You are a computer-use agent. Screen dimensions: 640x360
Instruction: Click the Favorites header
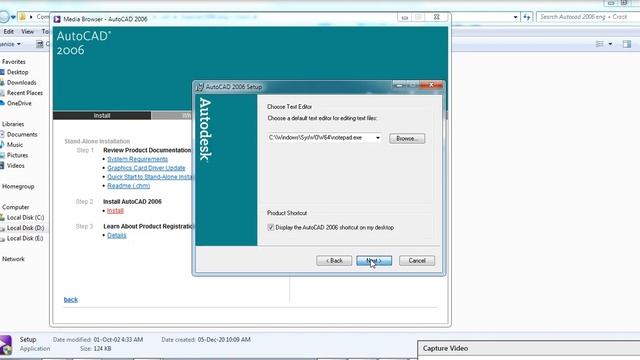click(13, 62)
